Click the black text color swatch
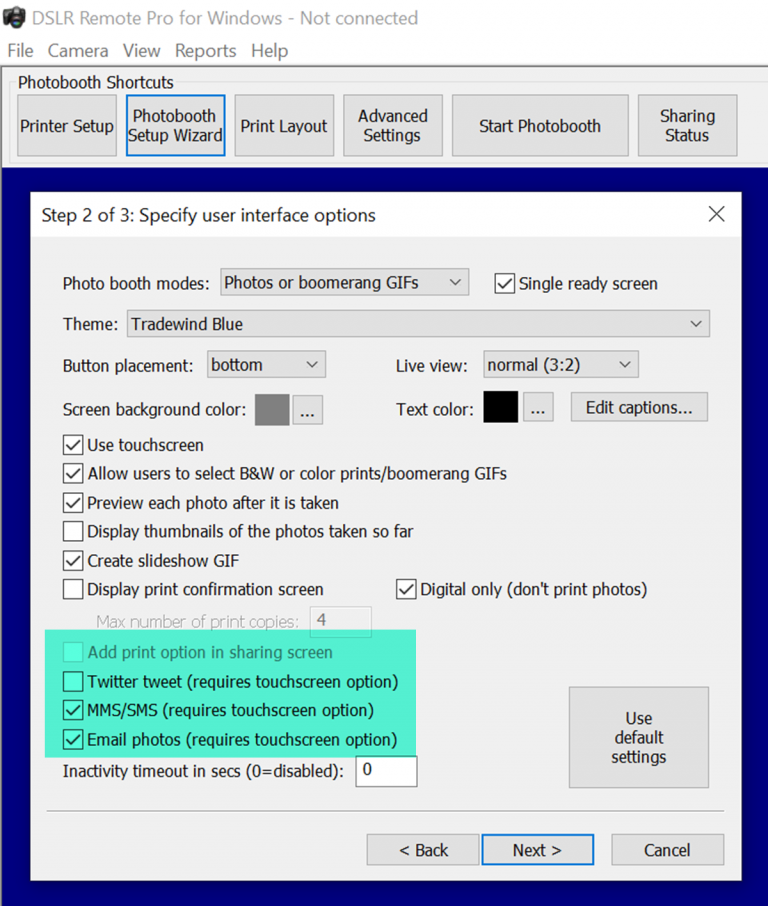 [x=500, y=407]
